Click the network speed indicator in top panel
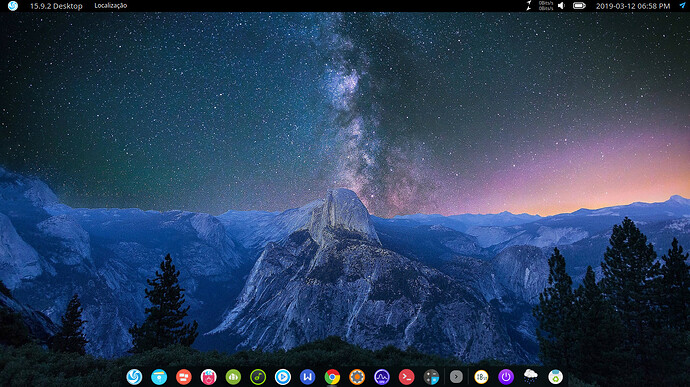The height and width of the screenshot is (387, 690). coord(540,6)
